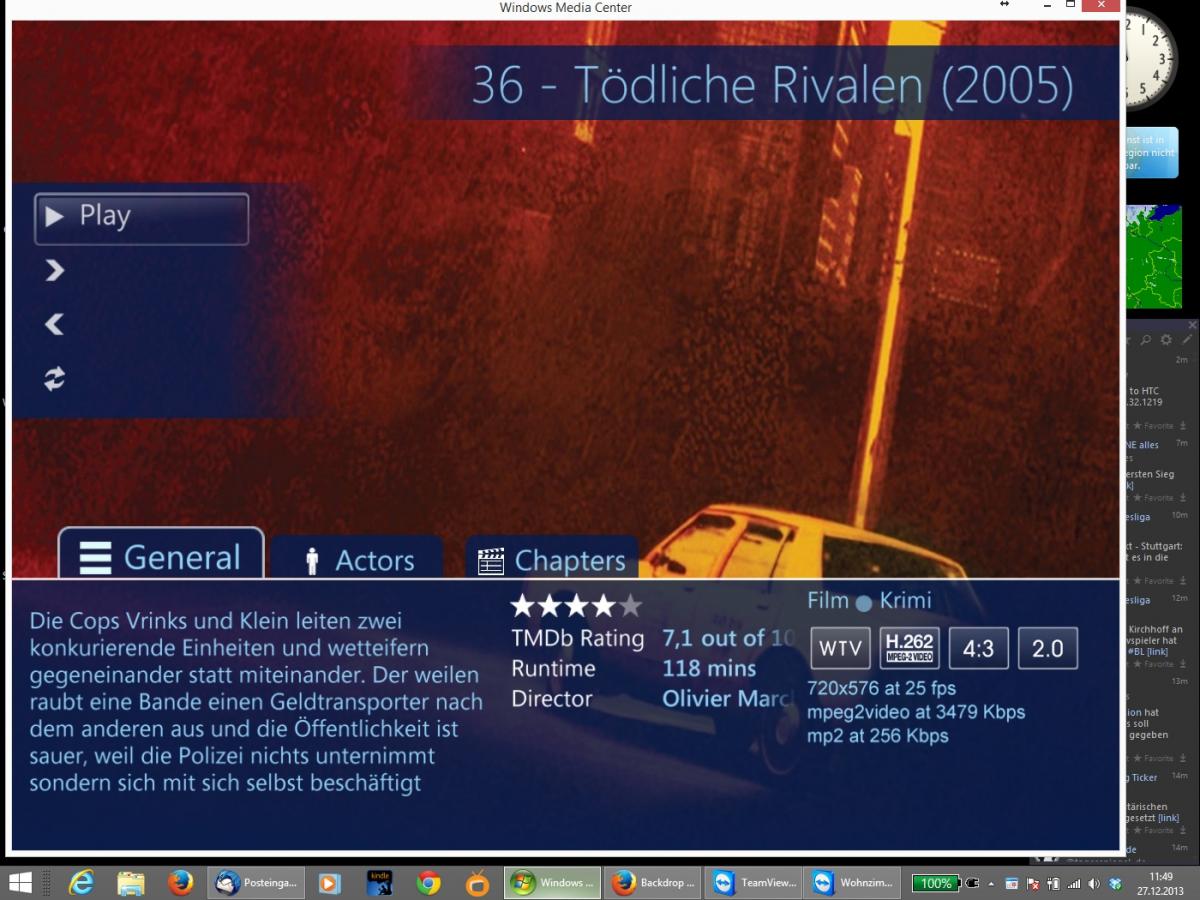Open Action Center flag icon in the tray

click(x=1033, y=884)
